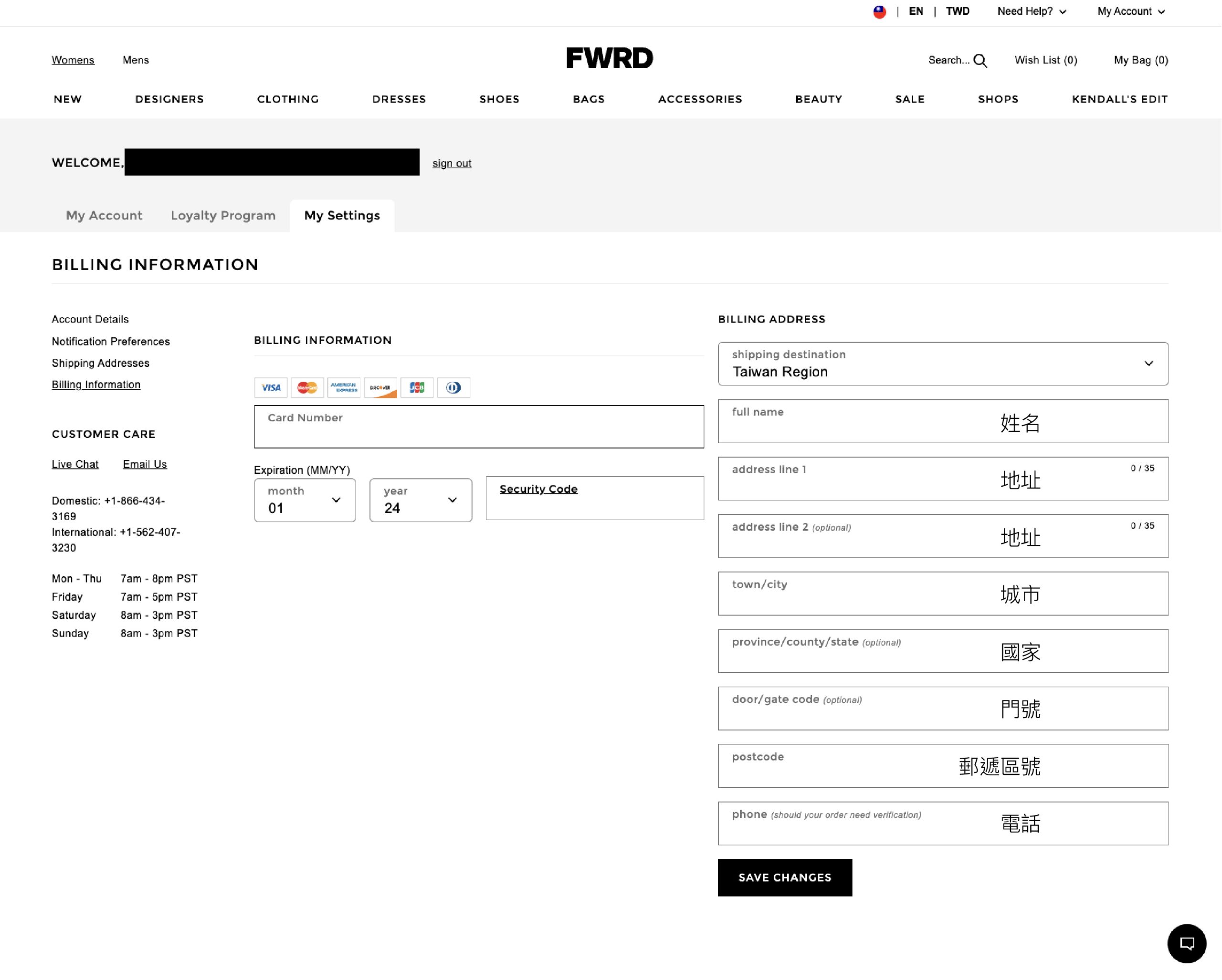Open KENDALL'S EDIT menu

coord(1119,99)
